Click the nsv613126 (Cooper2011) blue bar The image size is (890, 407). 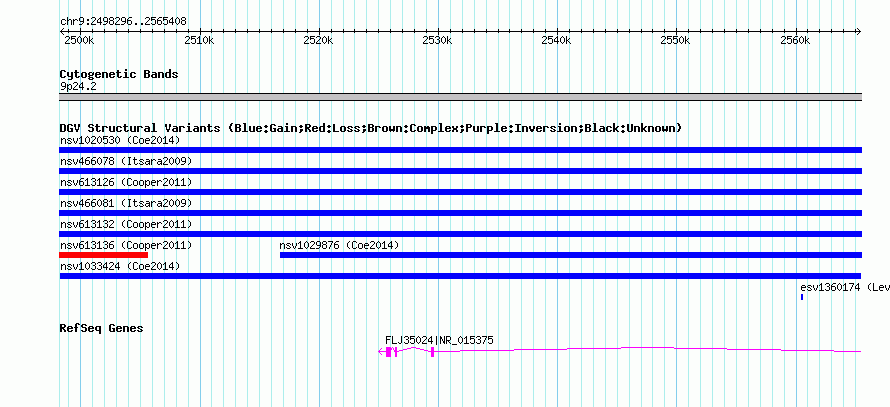(x=460, y=192)
